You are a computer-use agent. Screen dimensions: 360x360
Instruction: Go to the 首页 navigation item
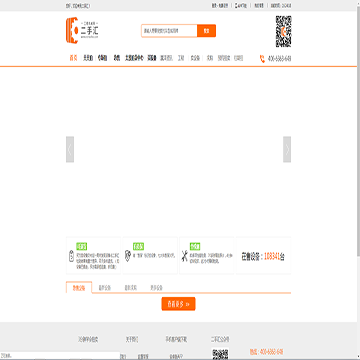coord(73,58)
